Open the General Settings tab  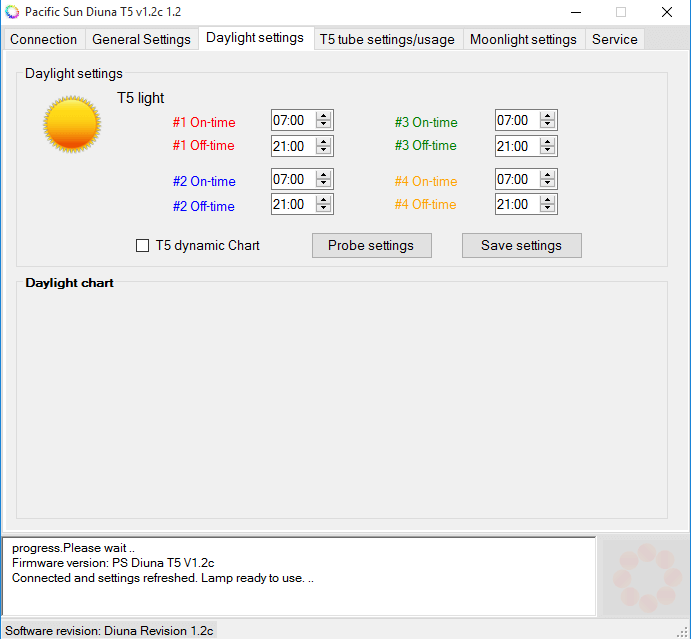coord(141,39)
